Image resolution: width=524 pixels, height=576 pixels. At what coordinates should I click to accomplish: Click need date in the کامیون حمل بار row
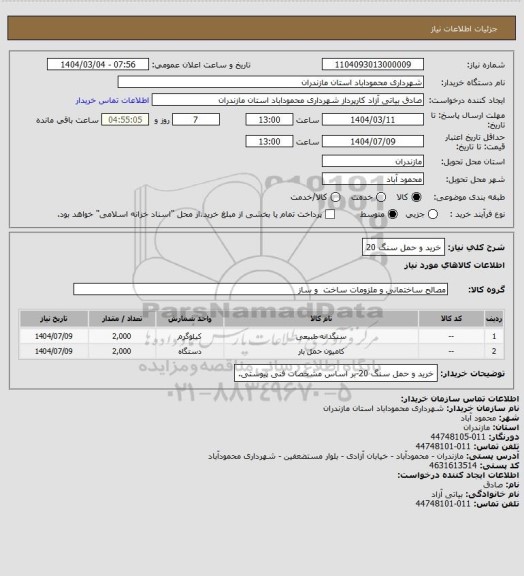click(x=54, y=351)
